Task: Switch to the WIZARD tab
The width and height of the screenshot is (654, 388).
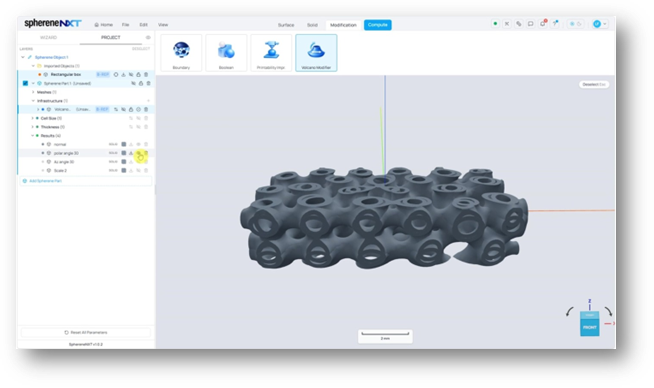Action: [48, 38]
